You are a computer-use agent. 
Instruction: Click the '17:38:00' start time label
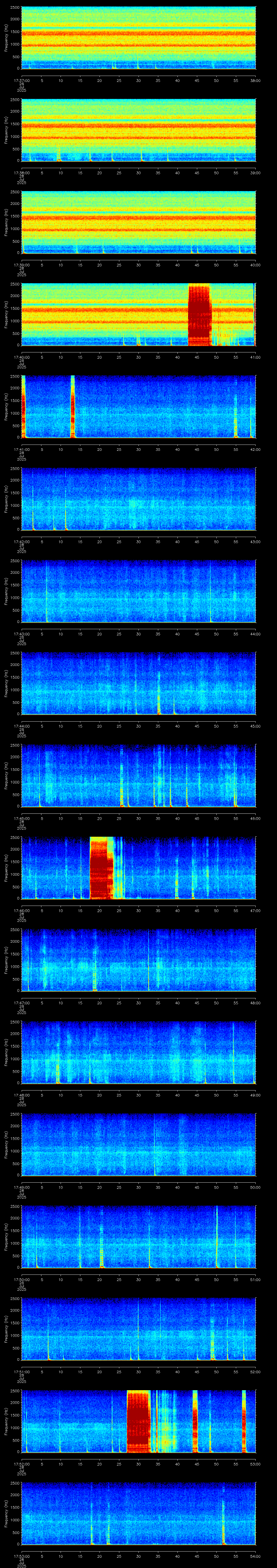pyautogui.click(x=21, y=173)
